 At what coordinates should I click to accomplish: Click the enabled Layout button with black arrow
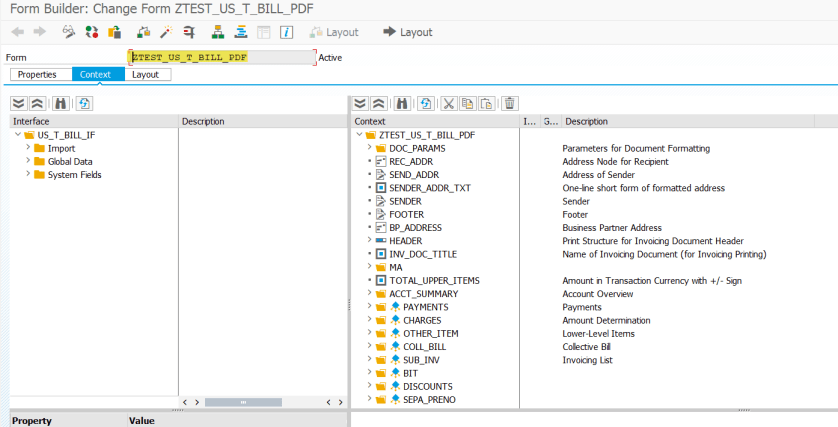pos(408,32)
